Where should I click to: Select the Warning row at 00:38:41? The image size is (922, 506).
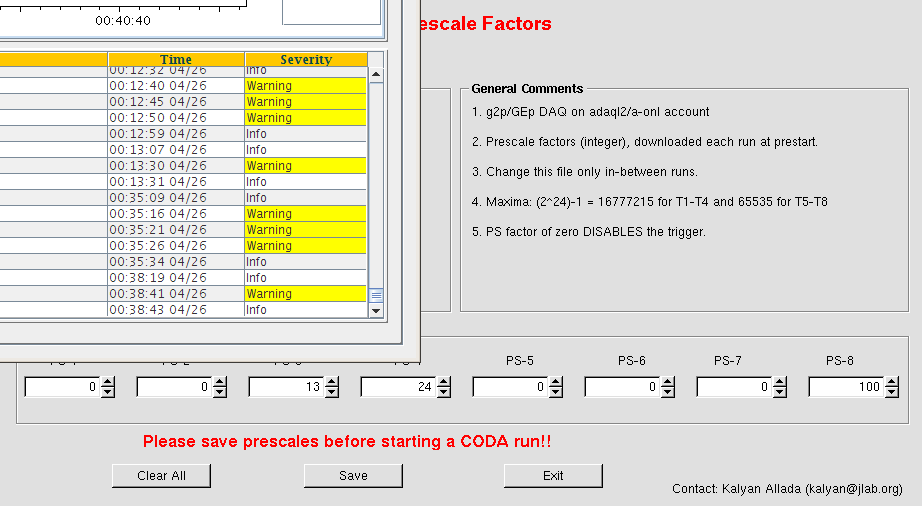[183, 294]
